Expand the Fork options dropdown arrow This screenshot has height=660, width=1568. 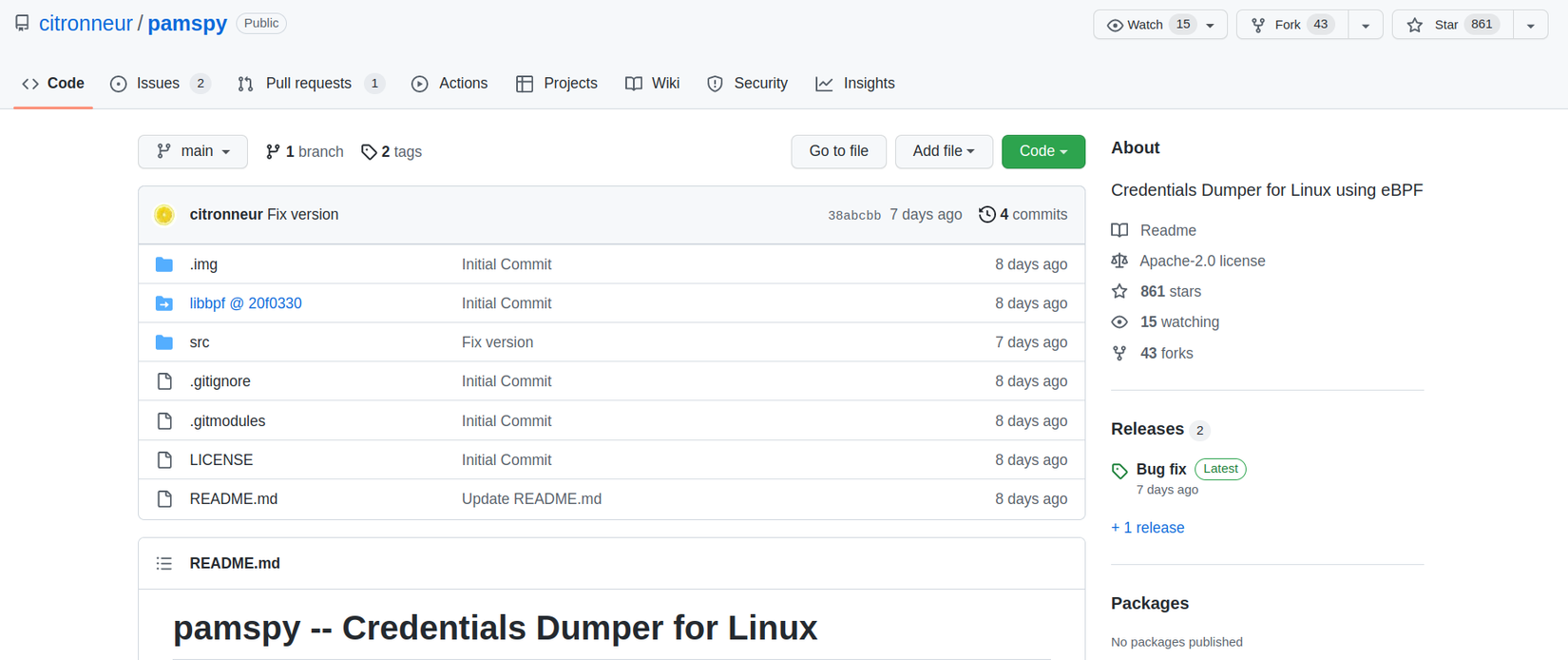pos(1366,25)
